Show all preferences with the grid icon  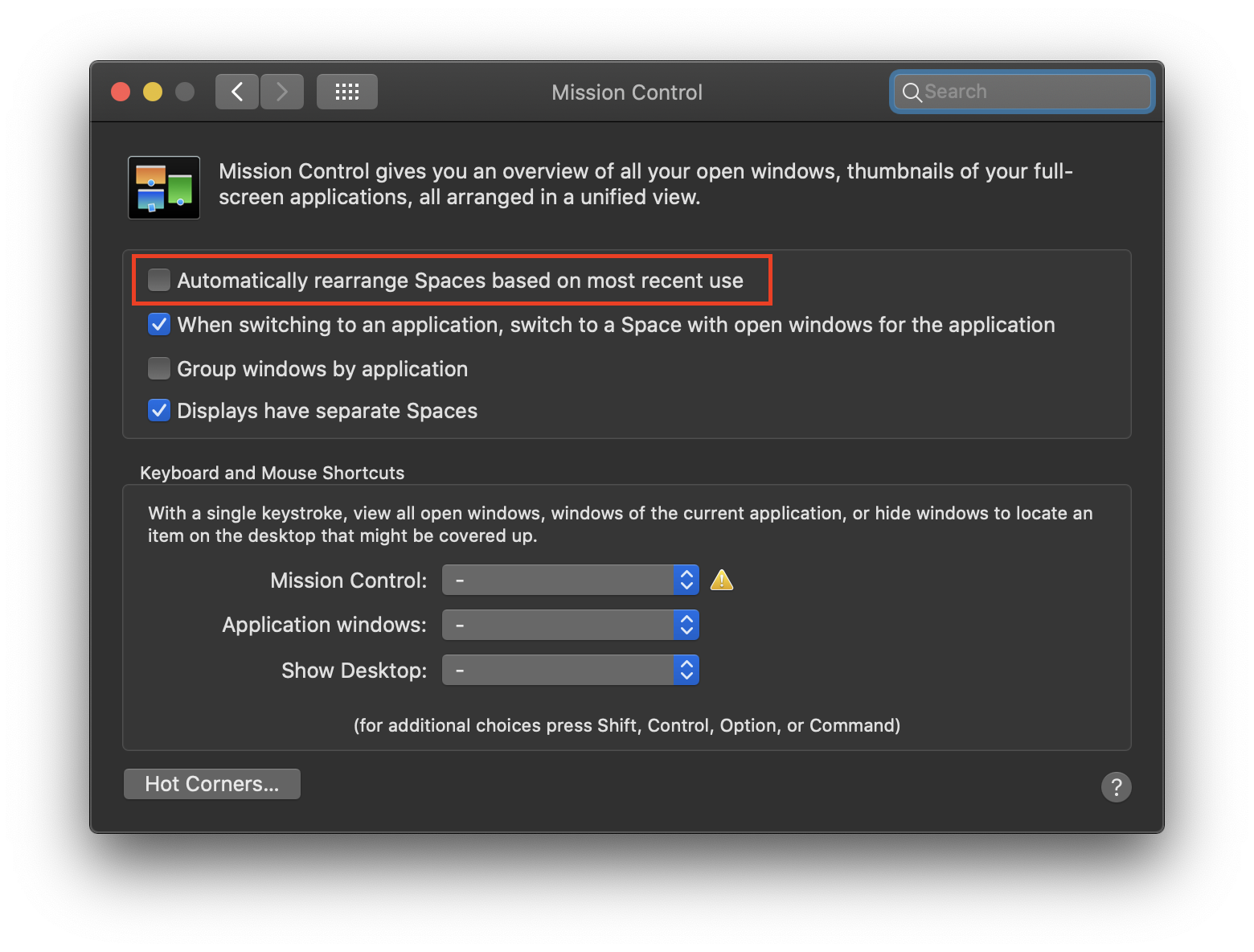coord(347,92)
